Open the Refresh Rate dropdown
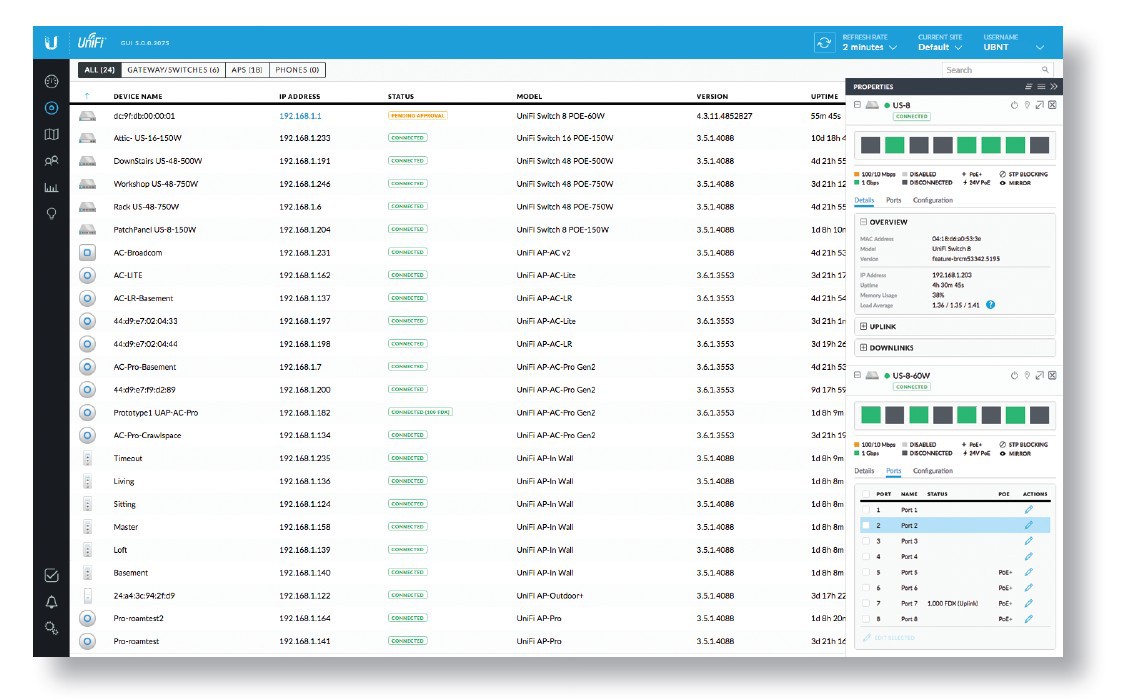The width and height of the screenshot is (1122, 700). (x=869, y=47)
